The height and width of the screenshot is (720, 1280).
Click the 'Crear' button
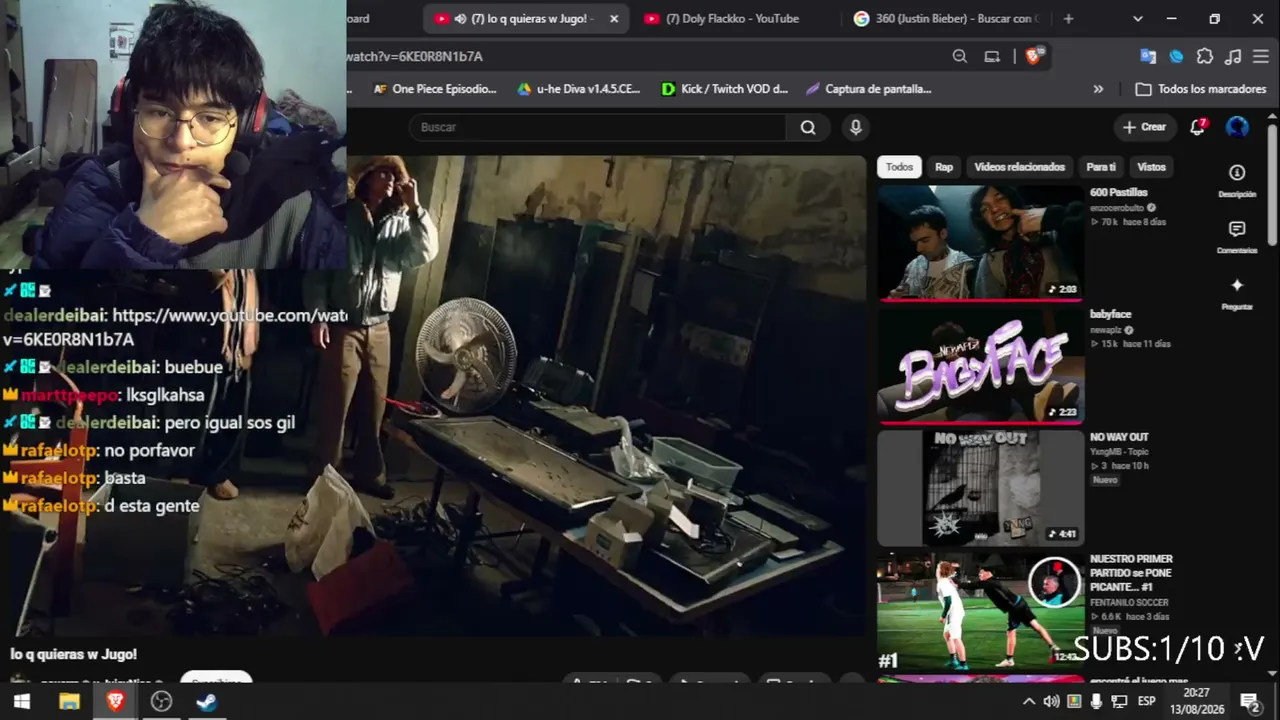click(1144, 127)
